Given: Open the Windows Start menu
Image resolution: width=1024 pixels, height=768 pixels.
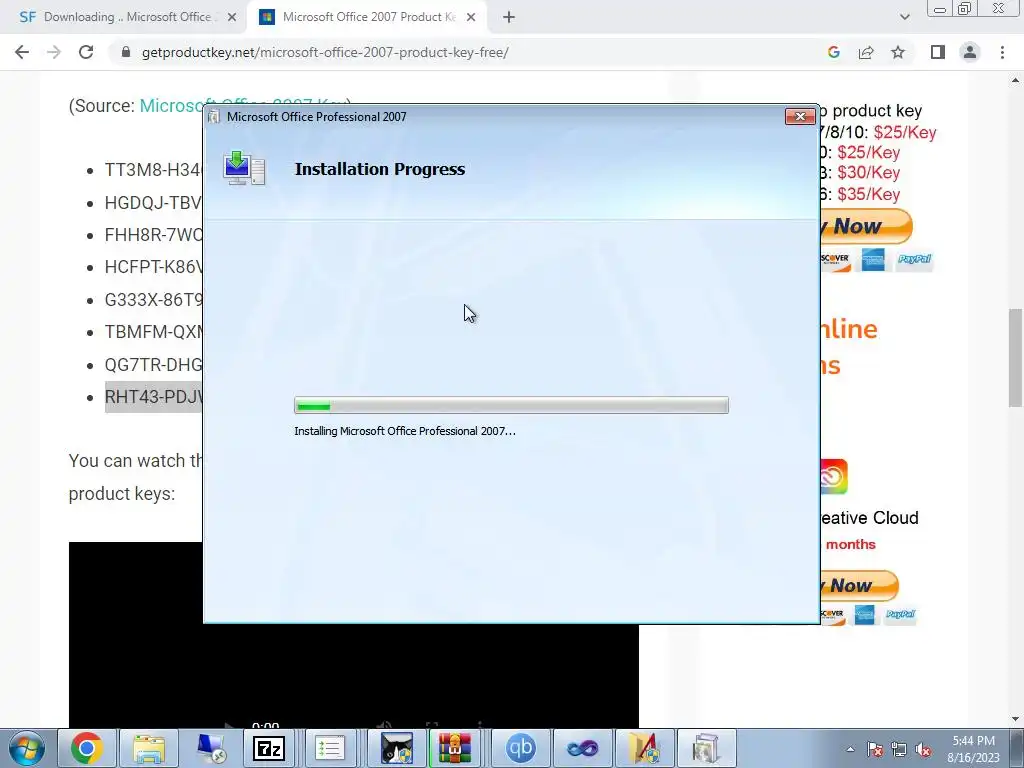Looking at the screenshot, I should [x=27, y=748].
